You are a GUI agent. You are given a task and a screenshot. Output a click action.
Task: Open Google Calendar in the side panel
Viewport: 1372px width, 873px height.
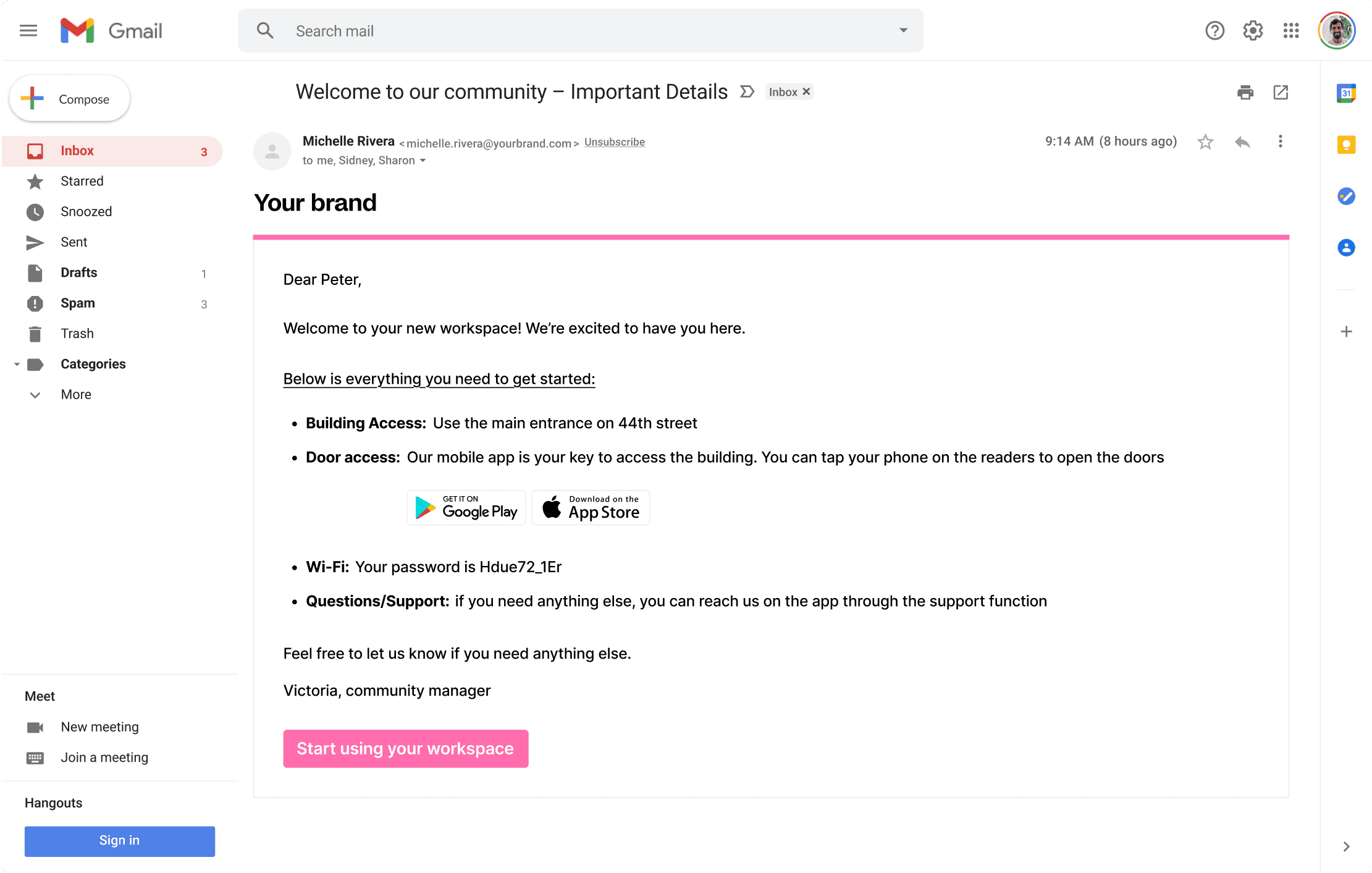(1345, 93)
